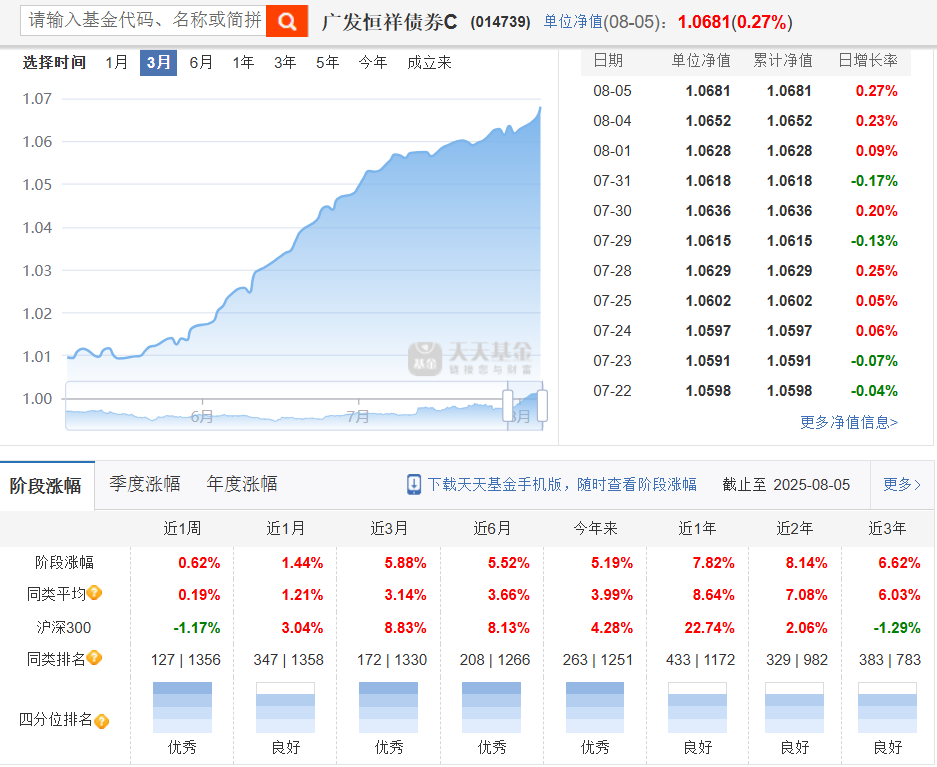
Task: Click the 近3月 stage return 5.88%
Action: click(406, 563)
